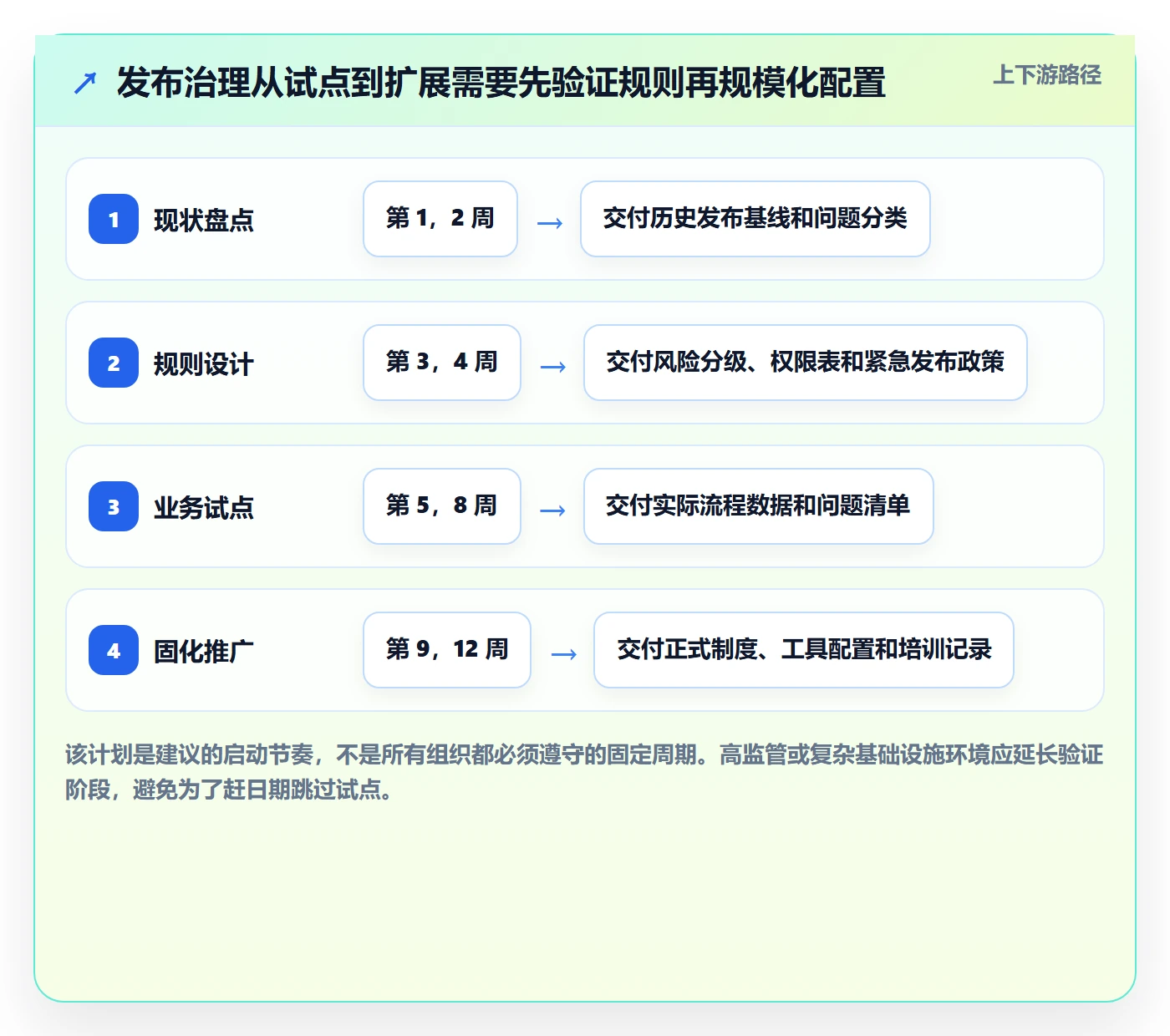1170x1036 pixels.
Task: Click the 第 1，2 周 time chip
Action: 440,219
